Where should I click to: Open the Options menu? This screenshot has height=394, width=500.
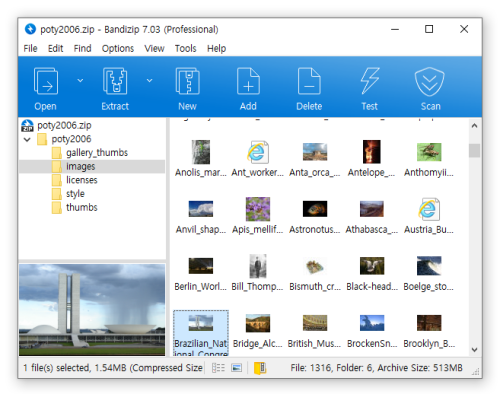pos(118,48)
